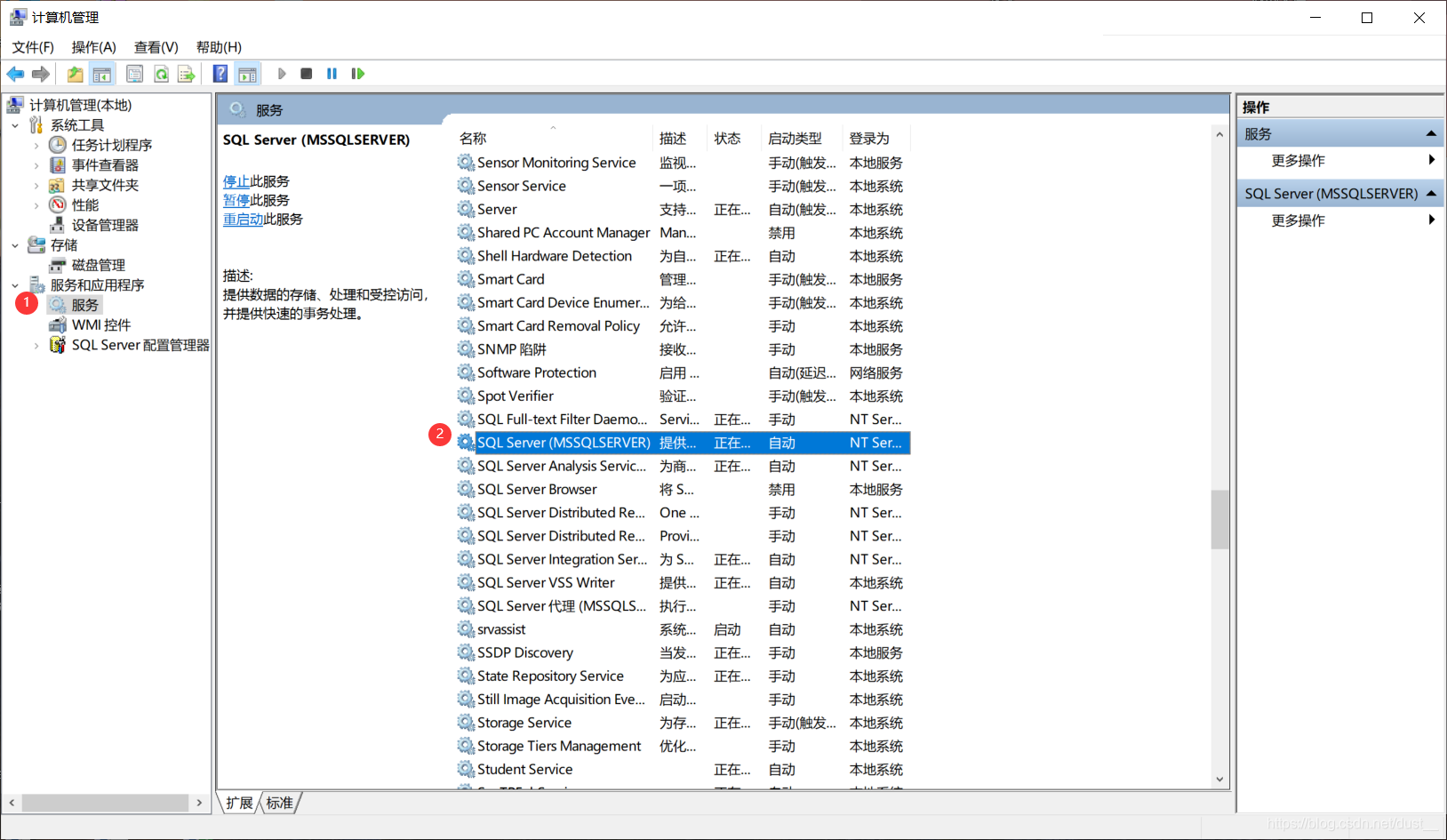Select the SQL Server VSS Writer service
The width and height of the screenshot is (1447, 840).
coord(684,583)
